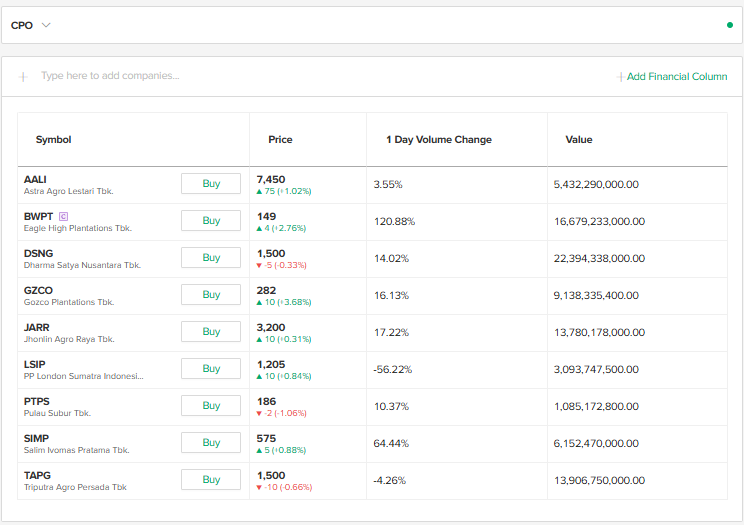Click the Value column header
Viewport: 744px width, 525px height.
[579, 140]
